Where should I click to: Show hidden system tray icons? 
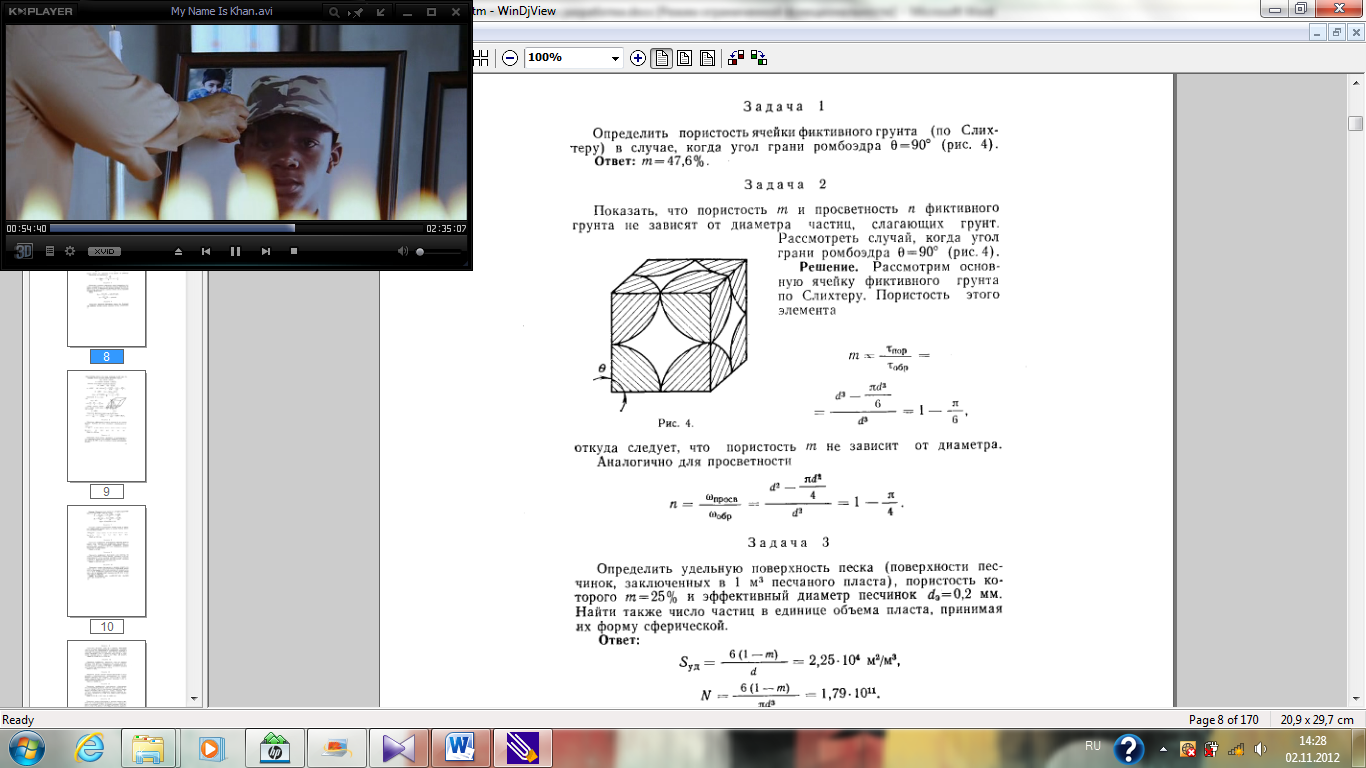[x=1164, y=748]
